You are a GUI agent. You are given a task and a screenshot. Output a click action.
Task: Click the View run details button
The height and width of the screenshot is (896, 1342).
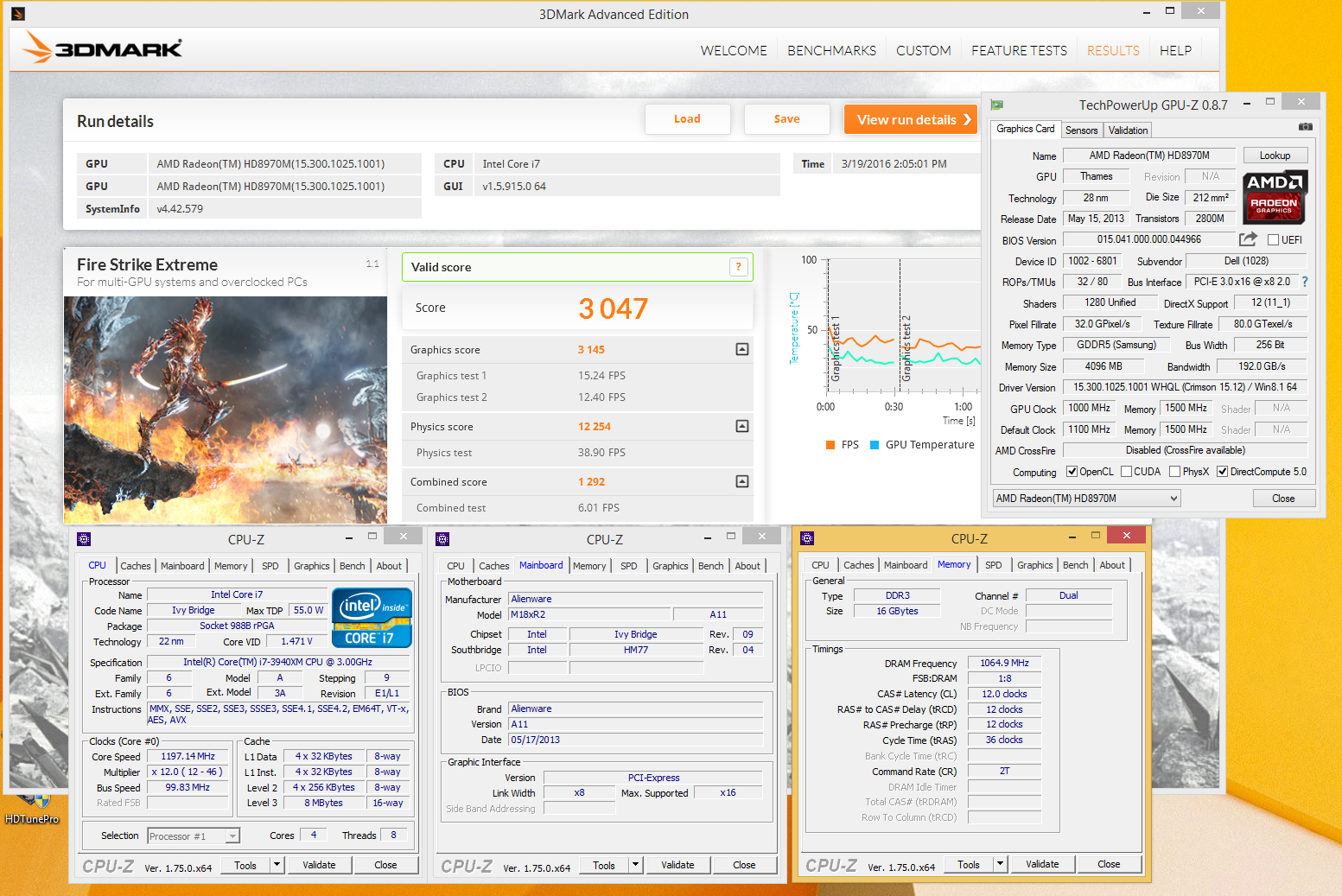(911, 119)
